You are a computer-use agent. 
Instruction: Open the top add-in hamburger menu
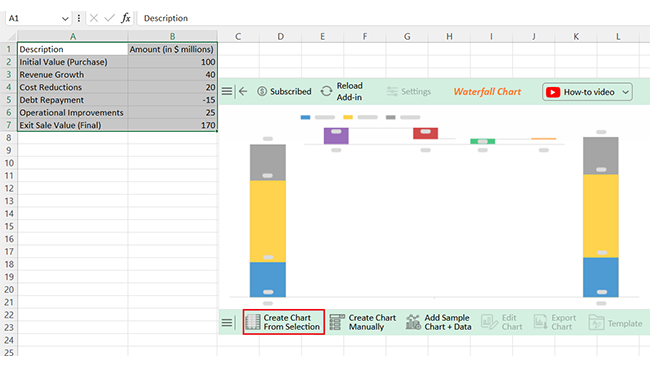click(226, 91)
